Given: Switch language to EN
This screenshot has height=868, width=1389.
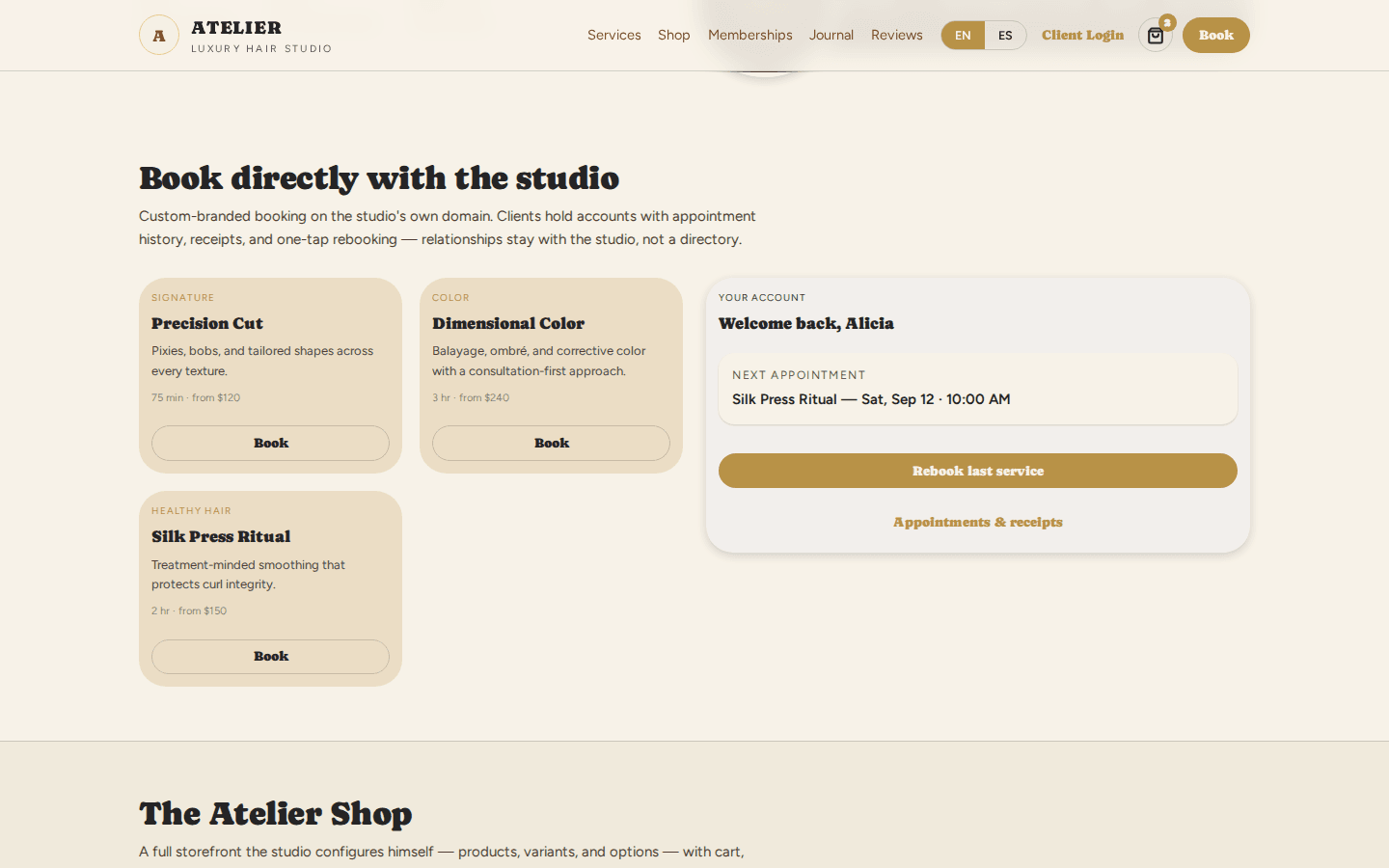Looking at the screenshot, I should coord(963,36).
